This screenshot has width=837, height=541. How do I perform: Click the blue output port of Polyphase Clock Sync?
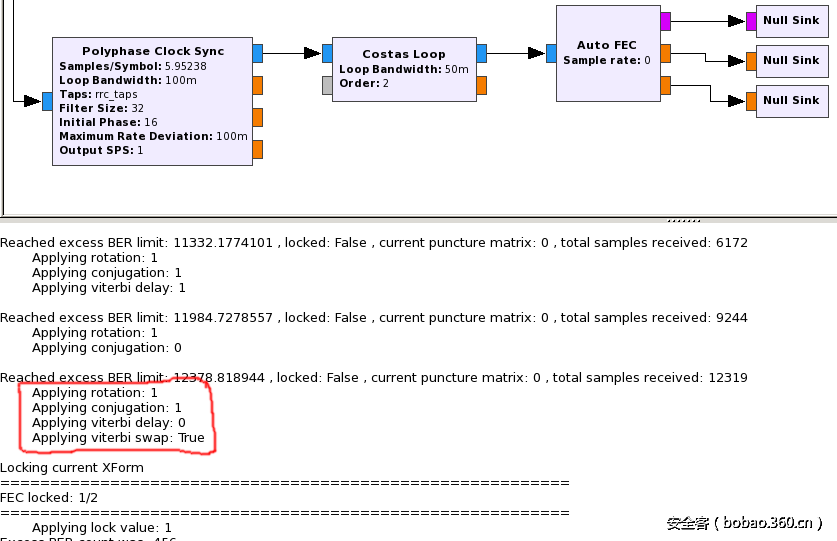coord(257,53)
